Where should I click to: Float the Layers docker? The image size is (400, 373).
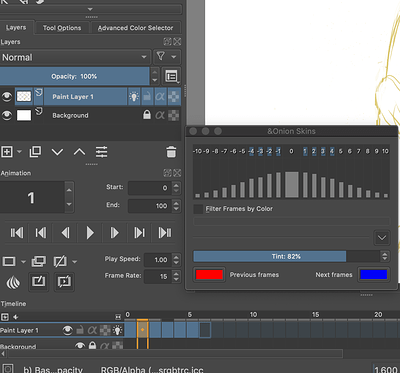tap(167, 42)
